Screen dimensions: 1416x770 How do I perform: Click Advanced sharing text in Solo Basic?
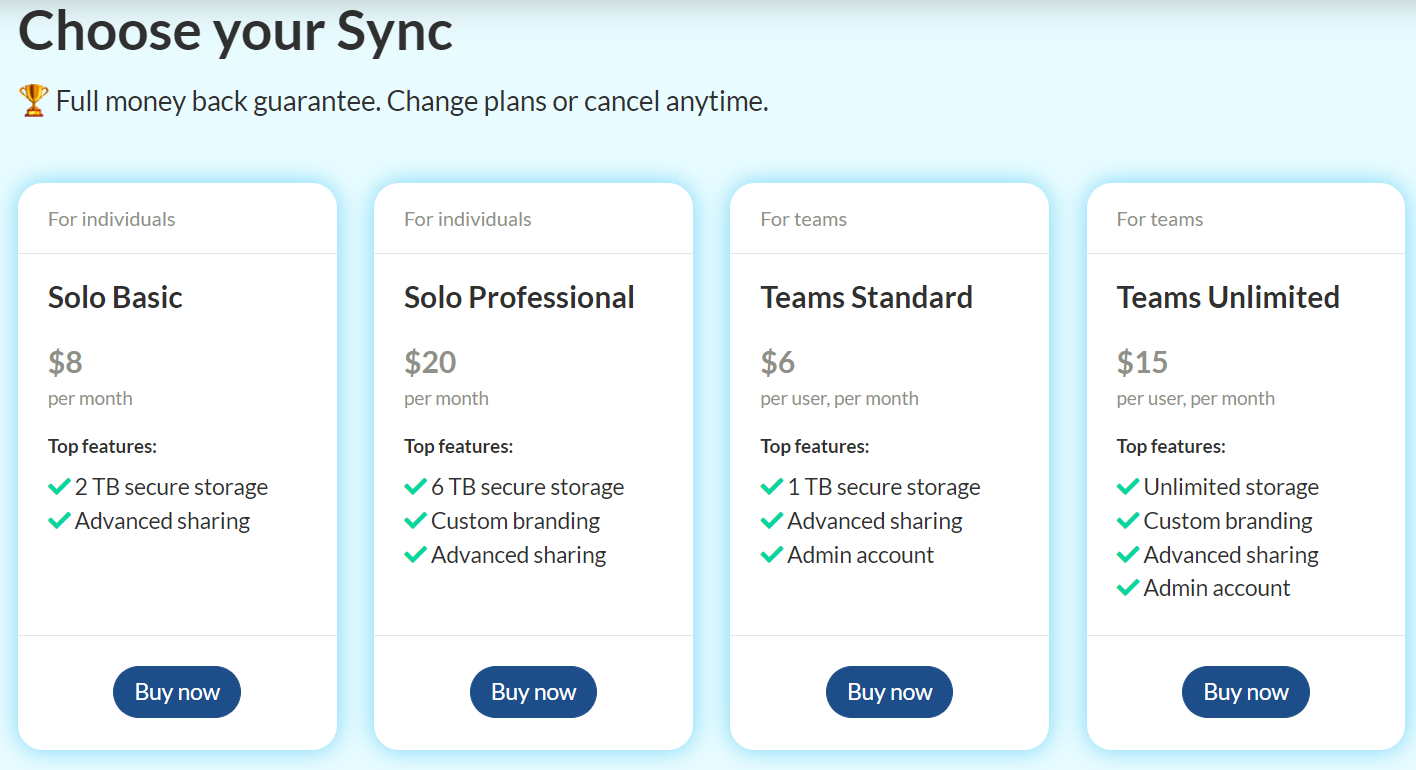coord(162,521)
